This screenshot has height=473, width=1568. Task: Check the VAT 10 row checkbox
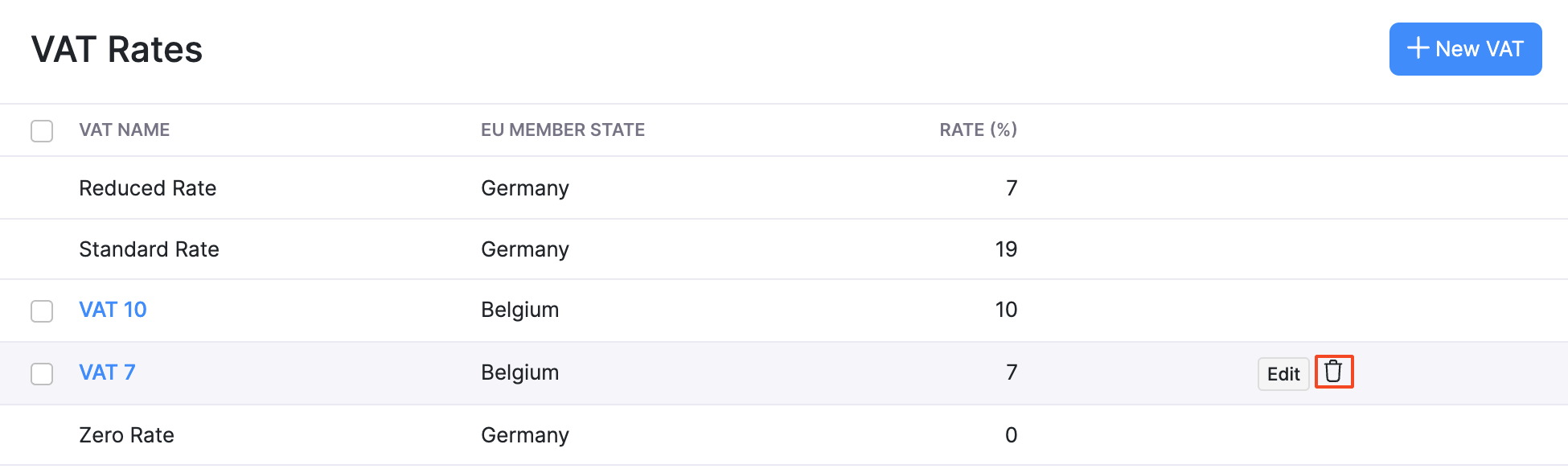pos(42,311)
